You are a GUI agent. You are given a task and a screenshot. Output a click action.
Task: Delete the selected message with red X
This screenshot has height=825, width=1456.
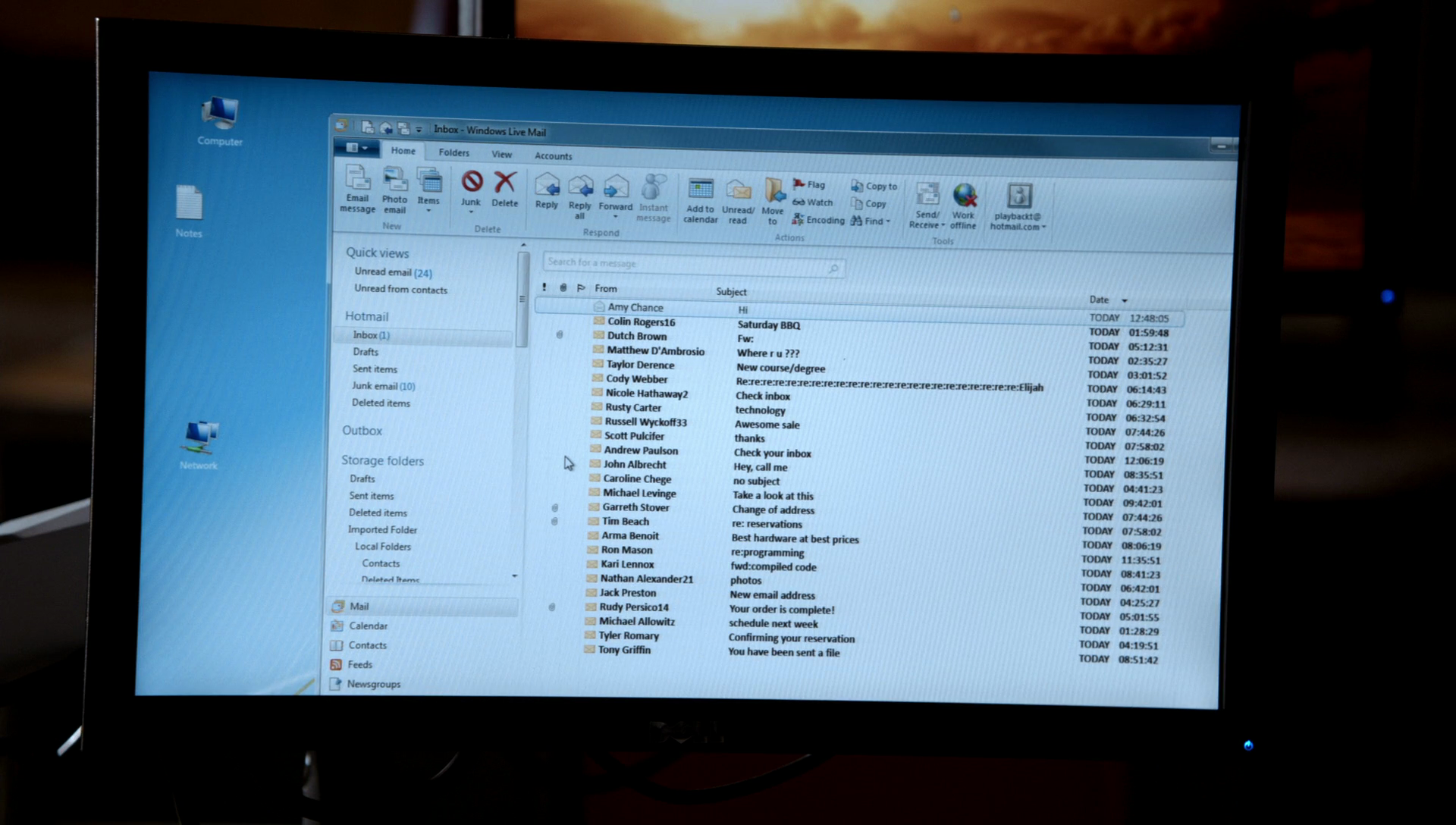(505, 183)
